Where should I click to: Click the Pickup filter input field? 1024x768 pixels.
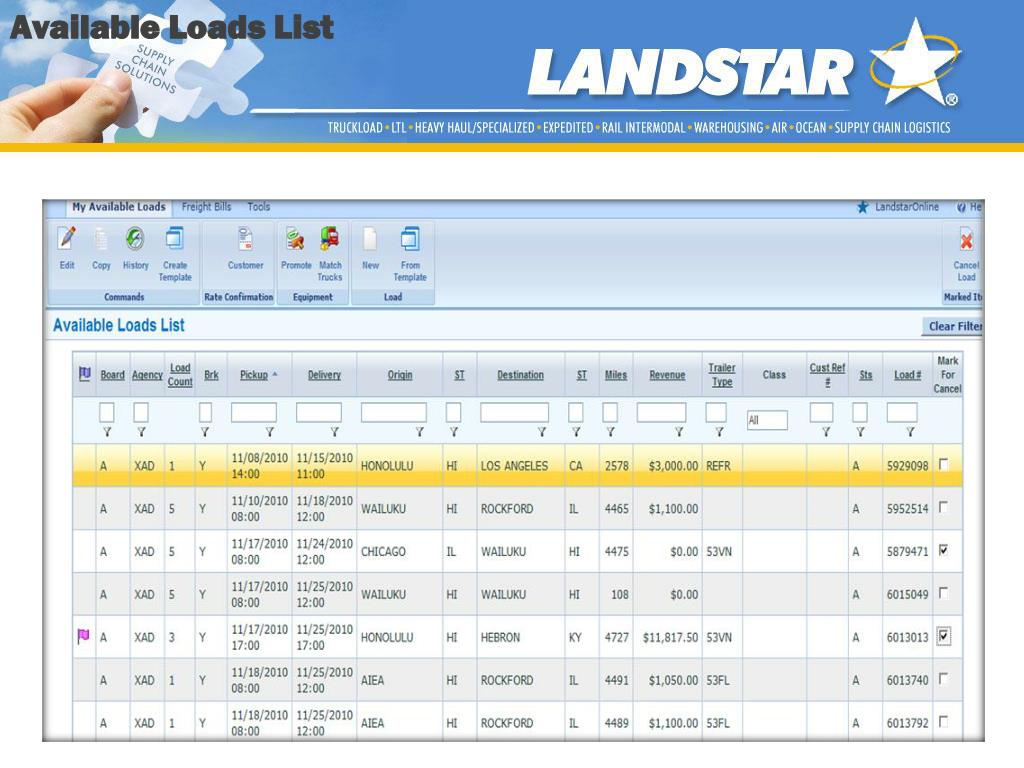point(253,412)
